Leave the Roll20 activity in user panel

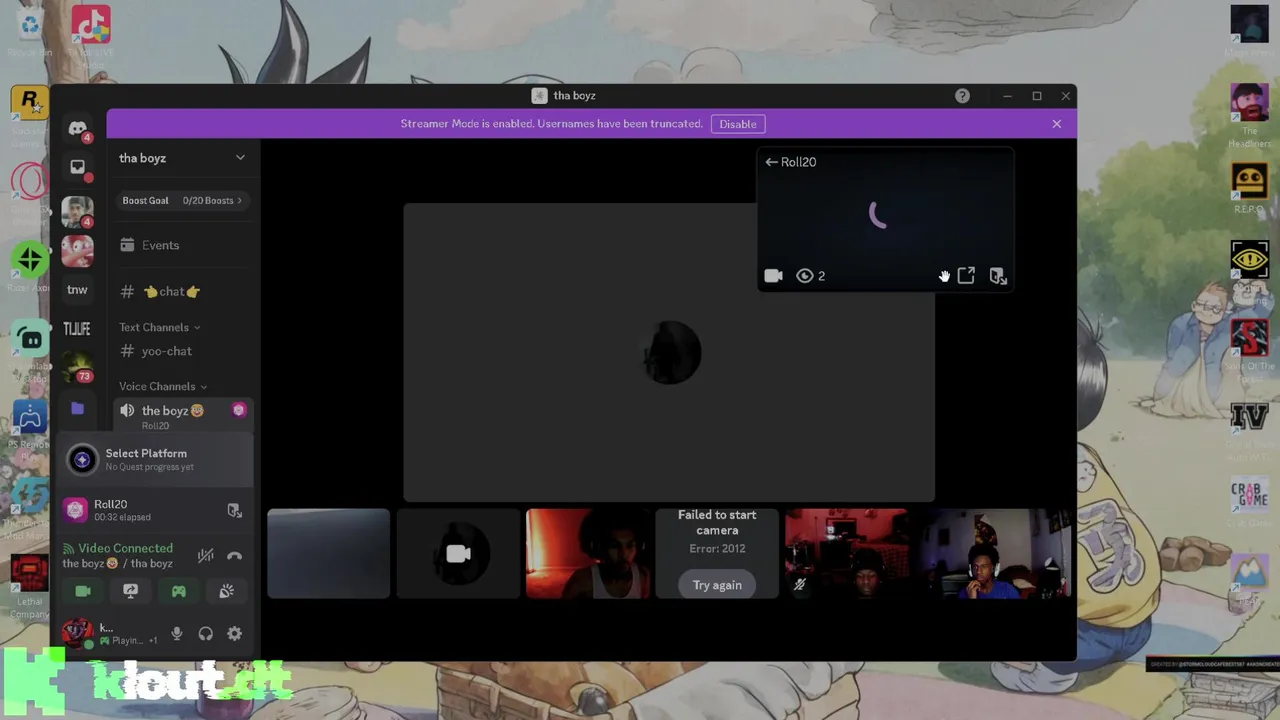234,510
